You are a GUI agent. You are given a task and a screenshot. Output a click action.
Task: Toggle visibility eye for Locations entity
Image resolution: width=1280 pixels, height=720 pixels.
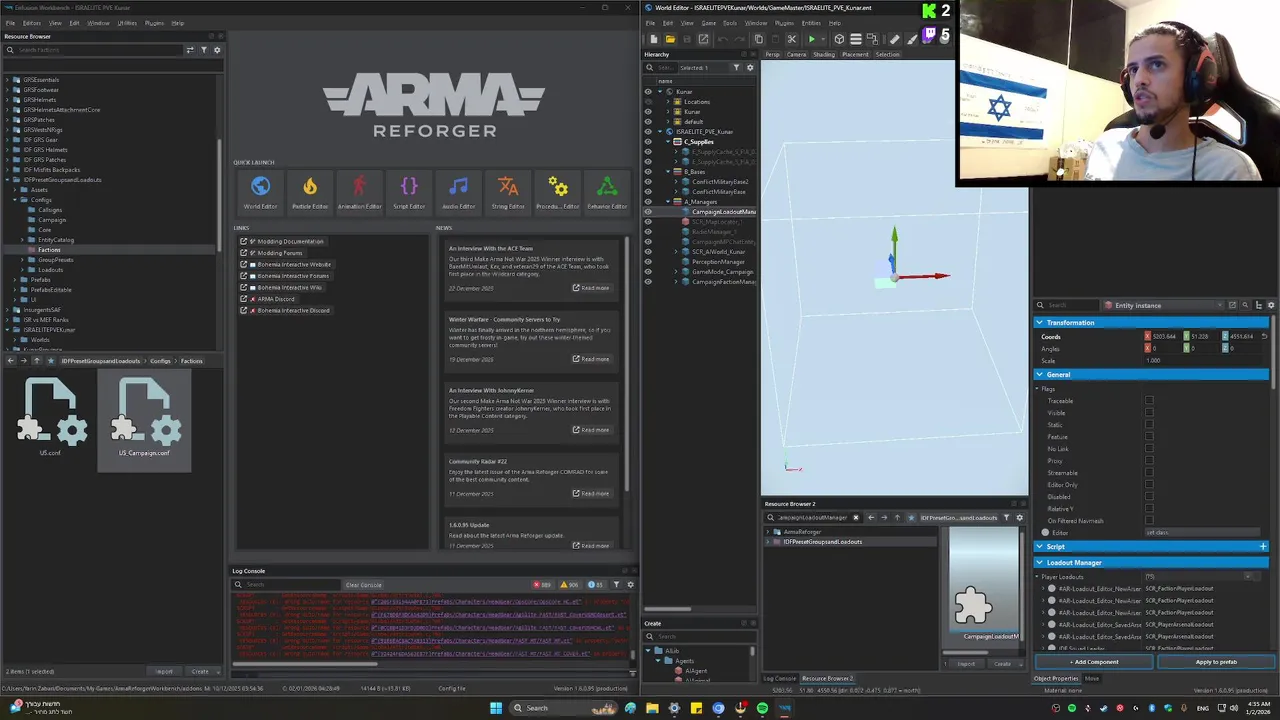coord(647,101)
